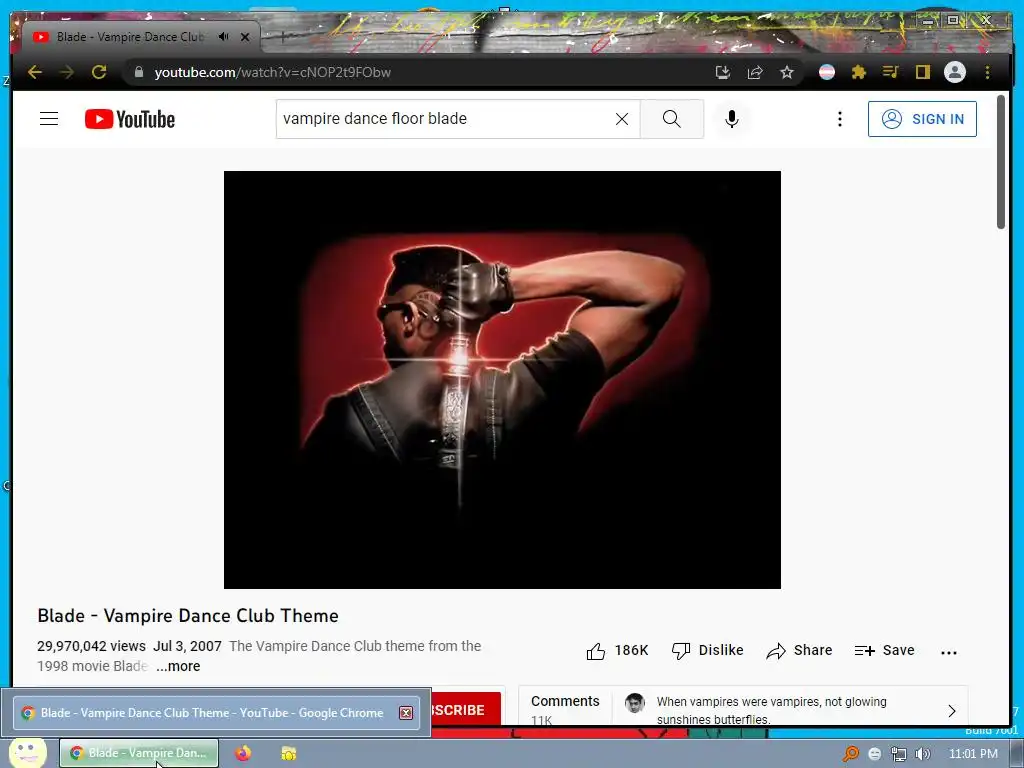Open YouTube settings three-dot menu
1024x768 pixels.
click(x=840, y=119)
